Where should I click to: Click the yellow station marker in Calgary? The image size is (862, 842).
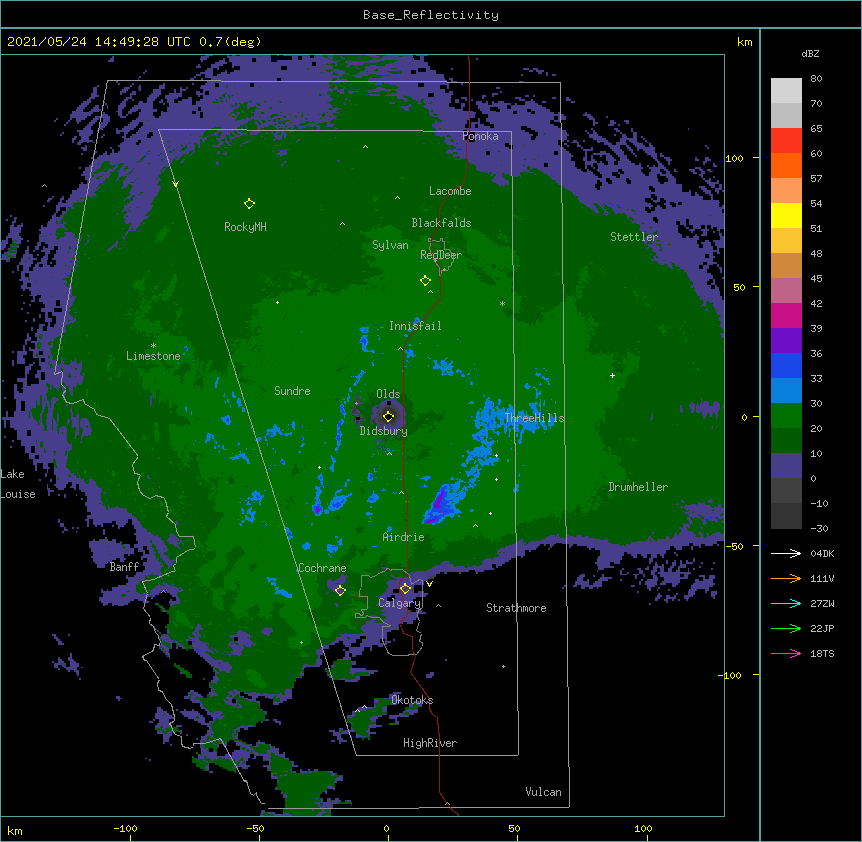click(405, 589)
